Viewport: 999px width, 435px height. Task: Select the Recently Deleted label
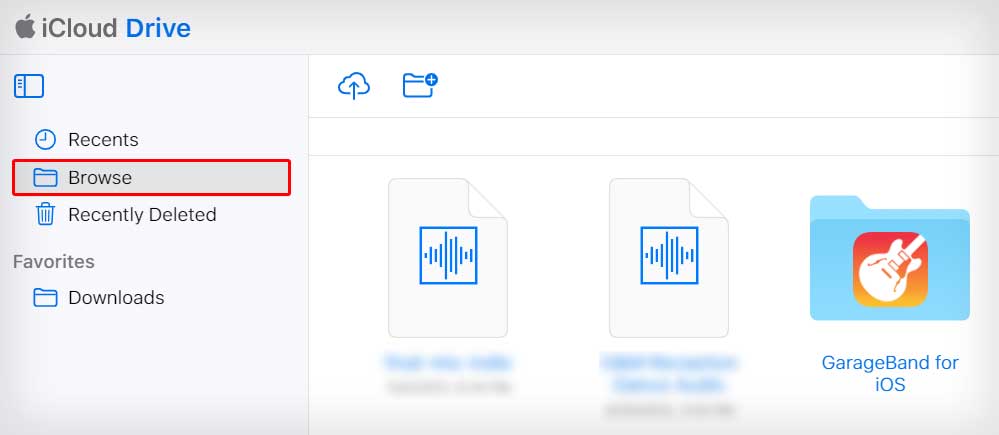point(142,215)
